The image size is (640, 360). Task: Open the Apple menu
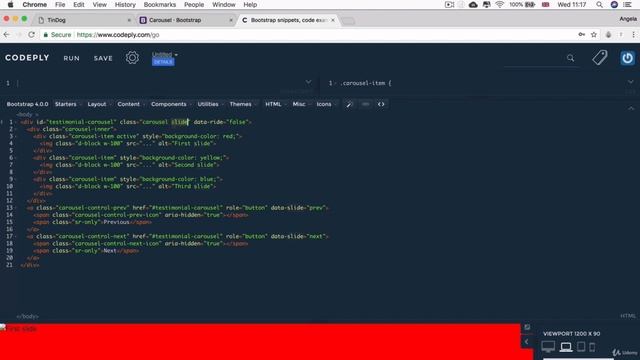tap(11, 4)
